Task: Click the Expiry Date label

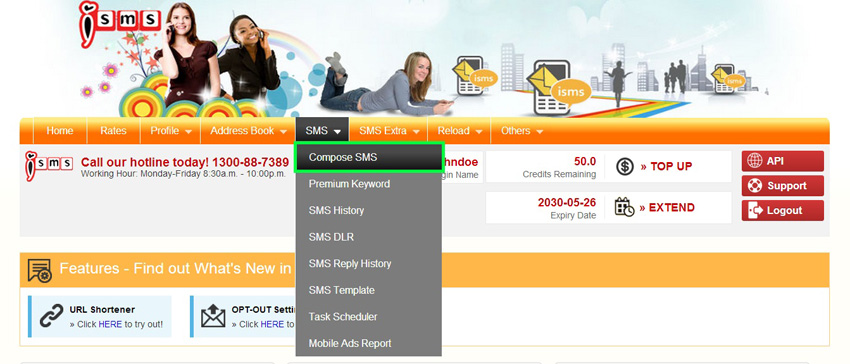Action: tap(573, 215)
